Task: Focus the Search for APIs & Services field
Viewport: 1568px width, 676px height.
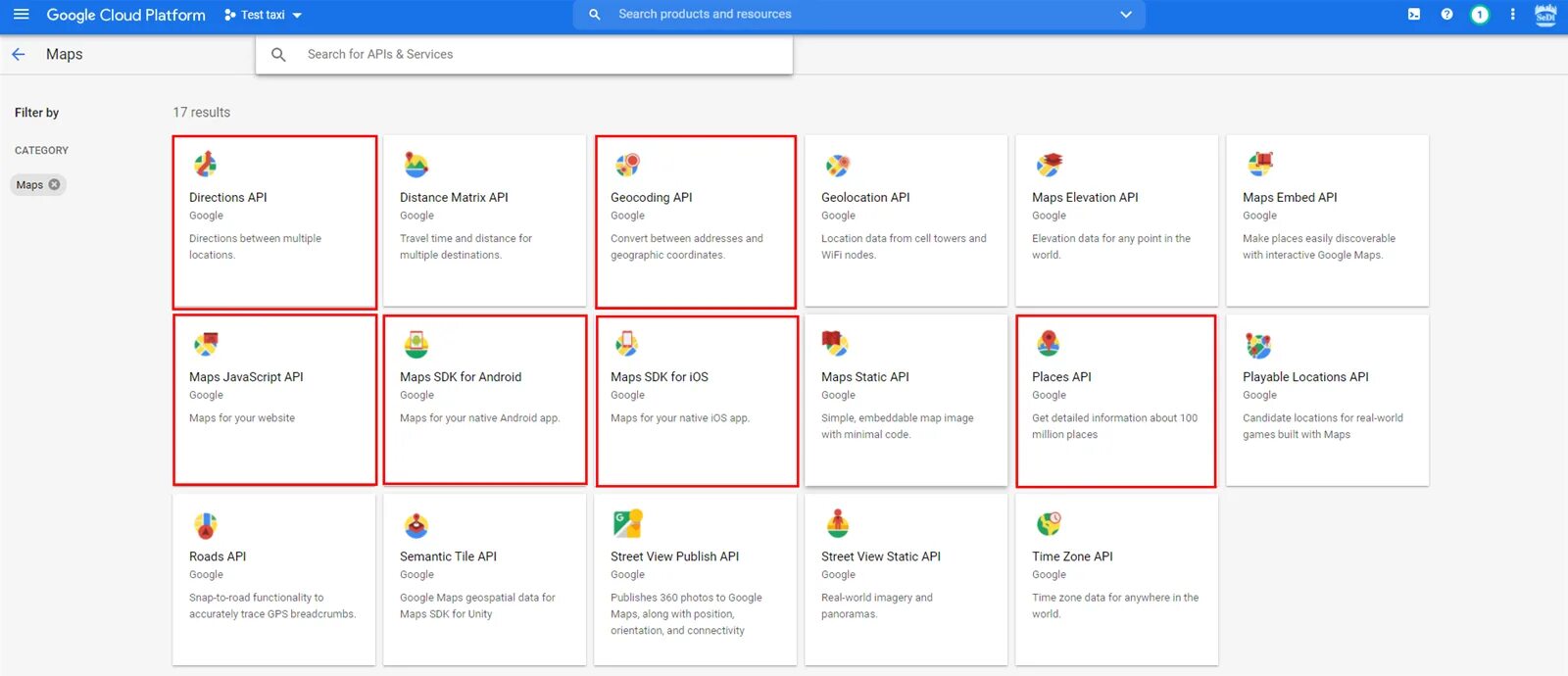Action: [524, 55]
